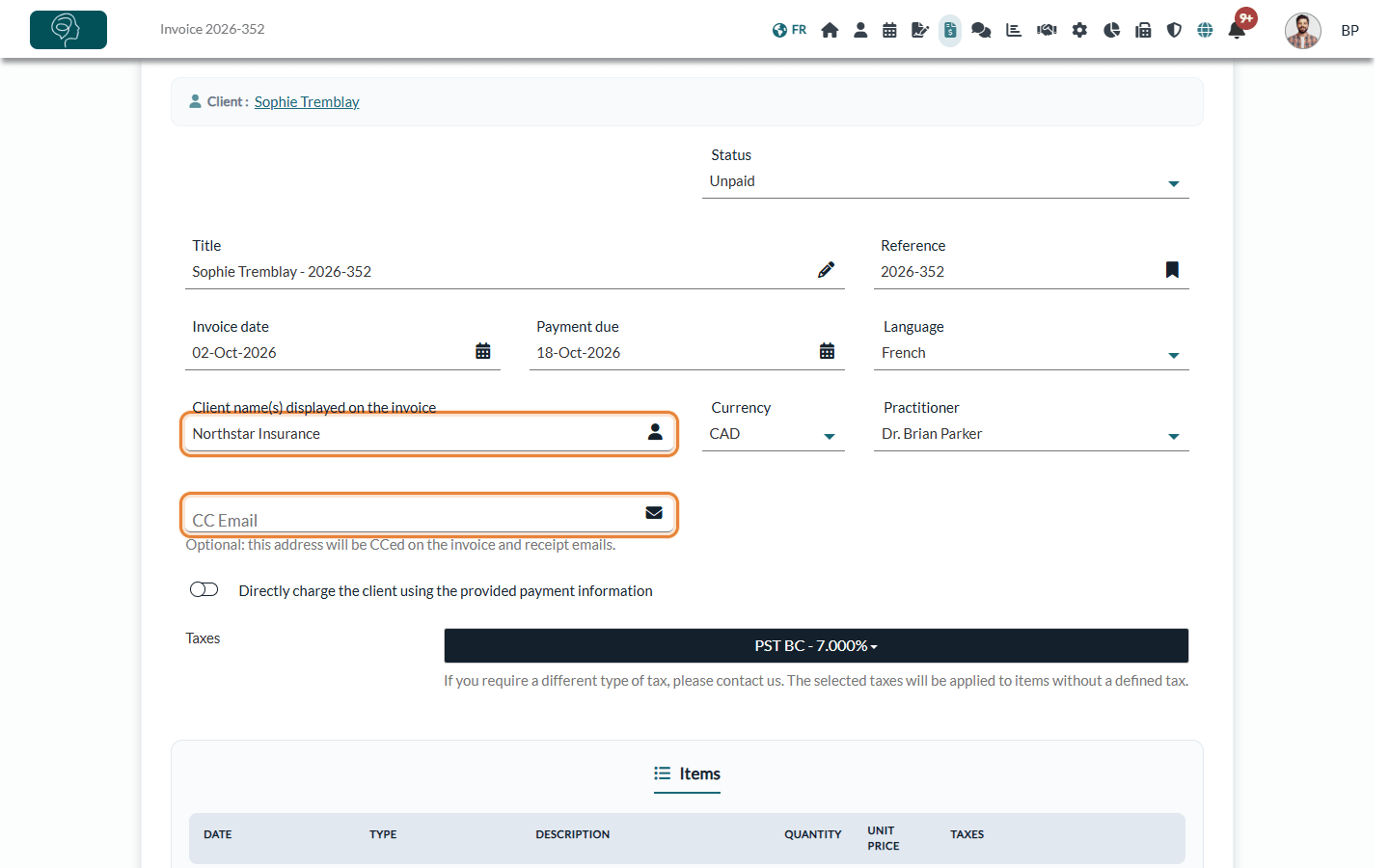Open the bar chart reports icon
The width and height of the screenshot is (1389, 868).
[x=1014, y=30]
